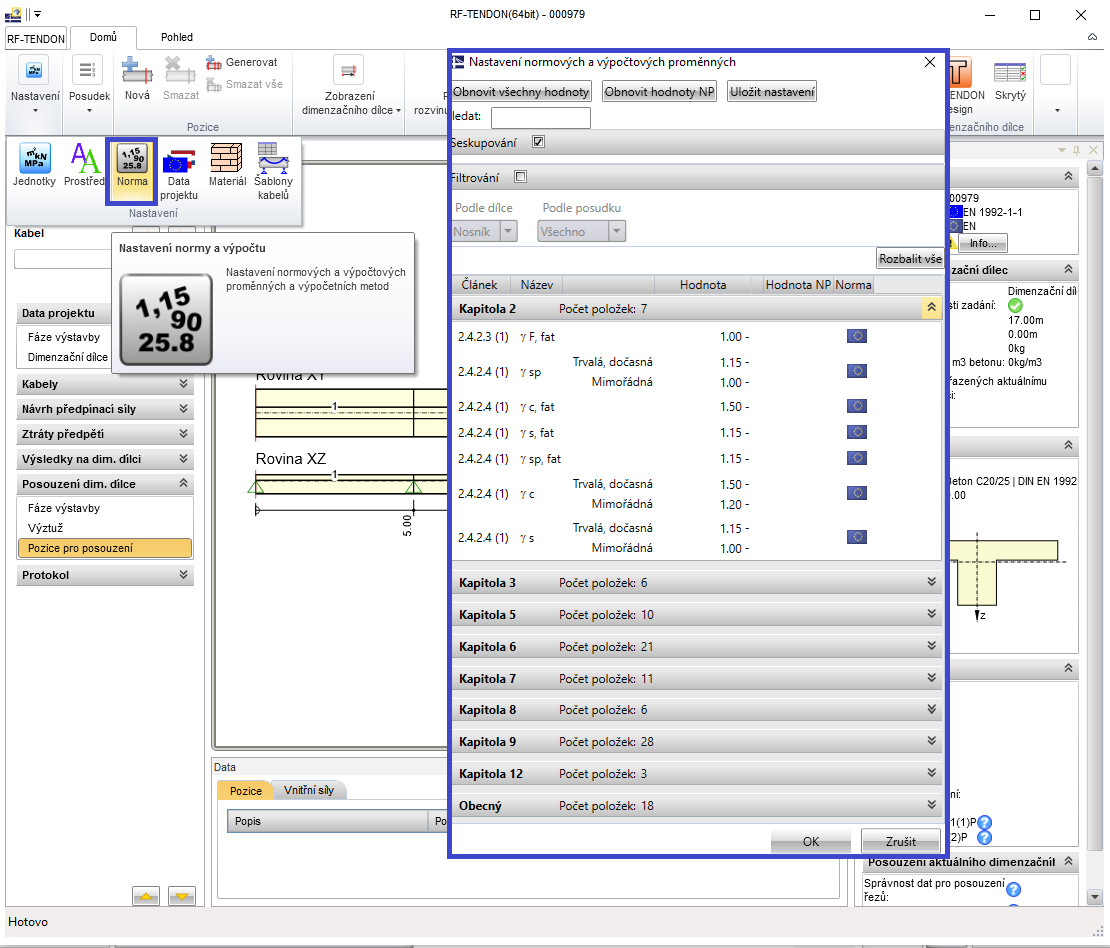Click EU flag icon in γ s, fat row
This screenshot has width=1110, height=948.
pos(857,433)
